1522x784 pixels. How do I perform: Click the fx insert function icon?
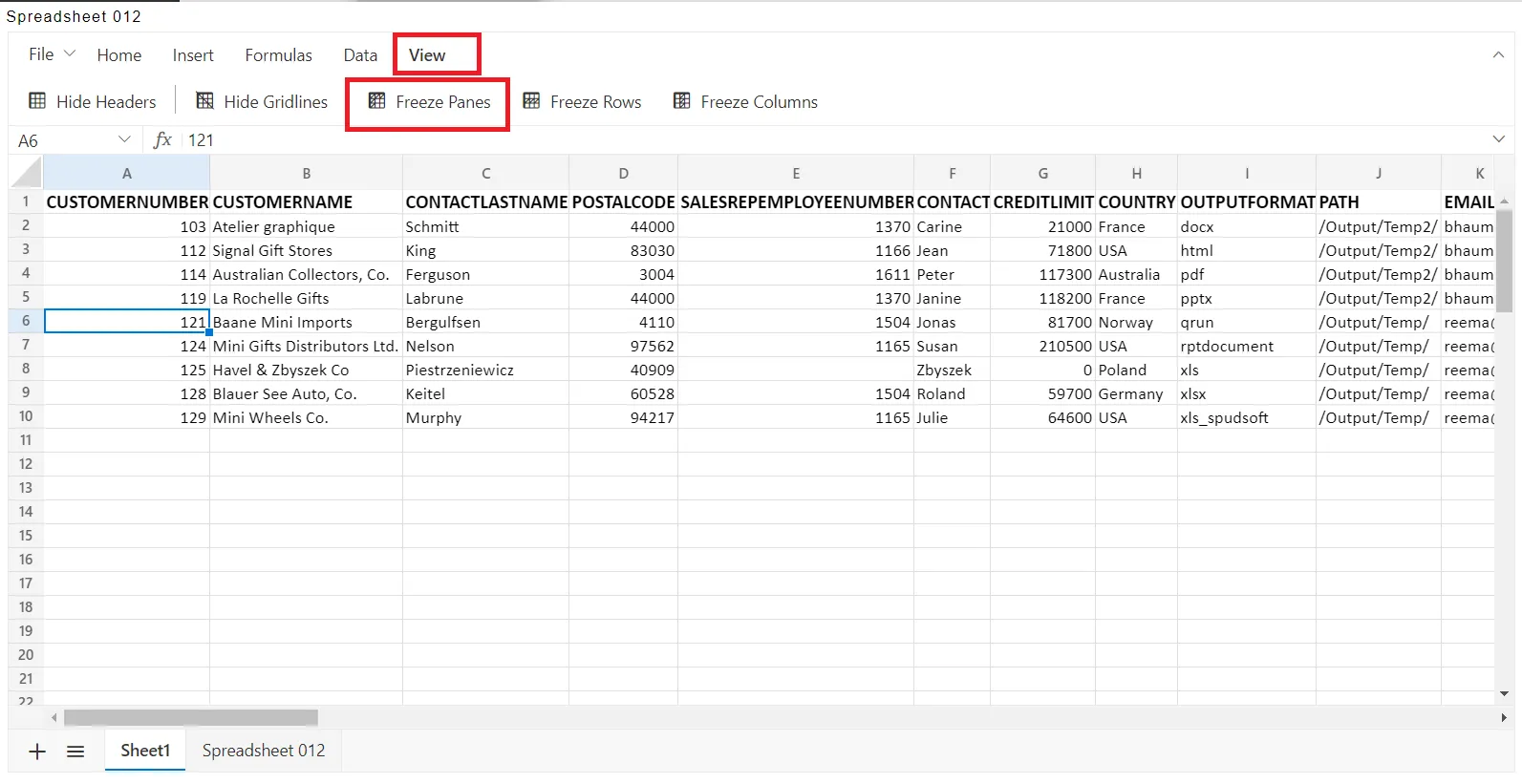coord(162,140)
